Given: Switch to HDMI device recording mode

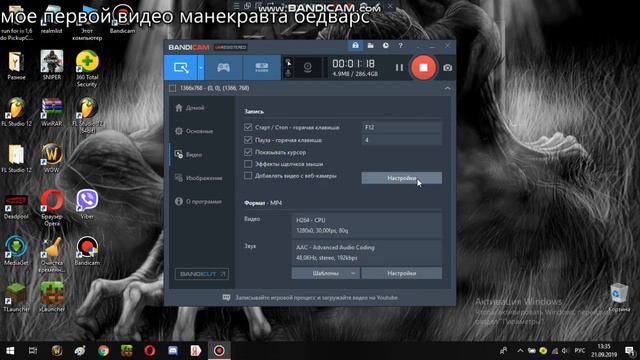Looking at the screenshot, I should click(262, 67).
